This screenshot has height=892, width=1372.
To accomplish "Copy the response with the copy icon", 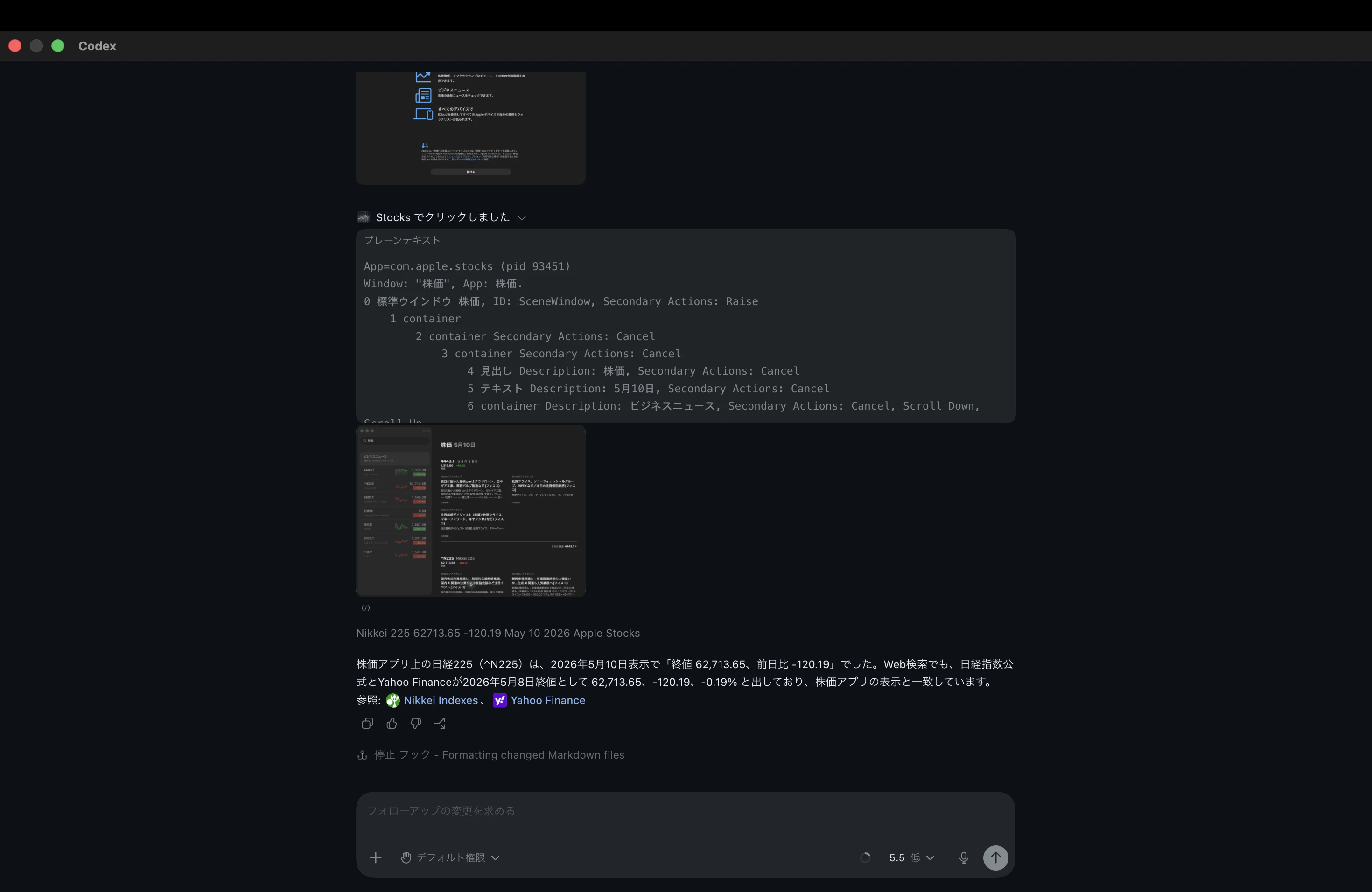I will [367, 723].
